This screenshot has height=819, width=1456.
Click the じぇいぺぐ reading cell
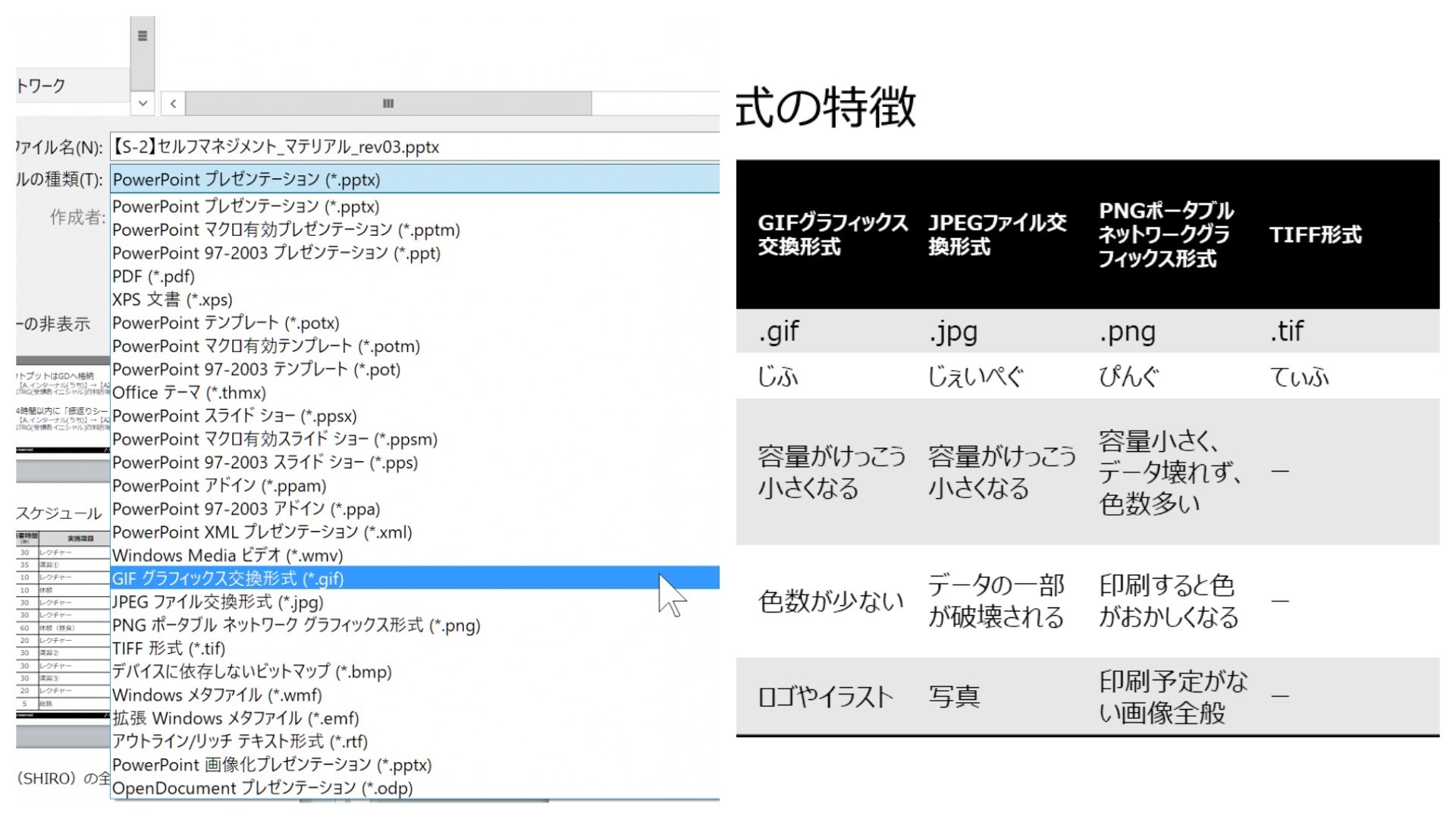click(976, 377)
